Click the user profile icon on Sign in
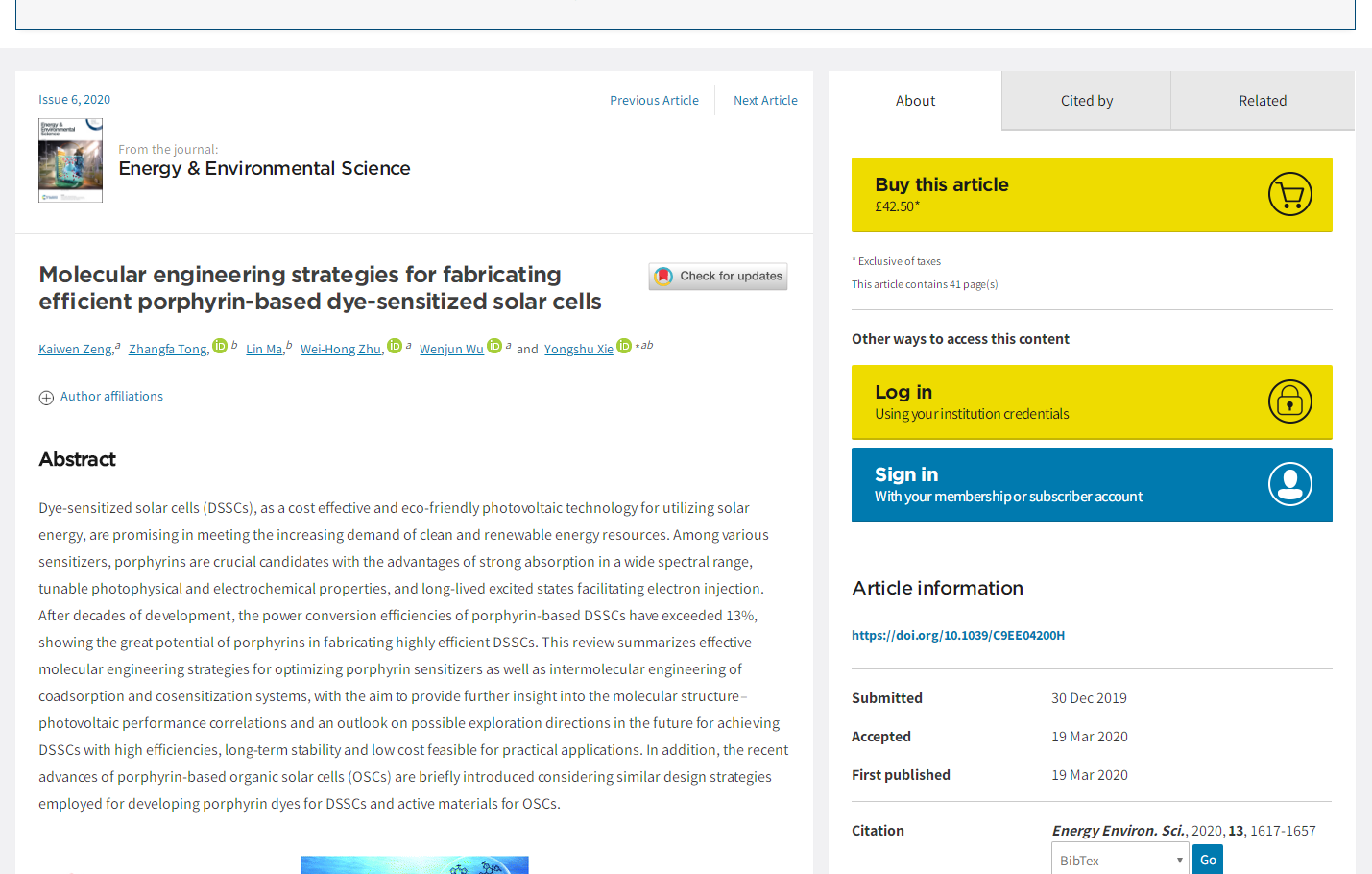The image size is (1372, 874). tap(1289, 484)
